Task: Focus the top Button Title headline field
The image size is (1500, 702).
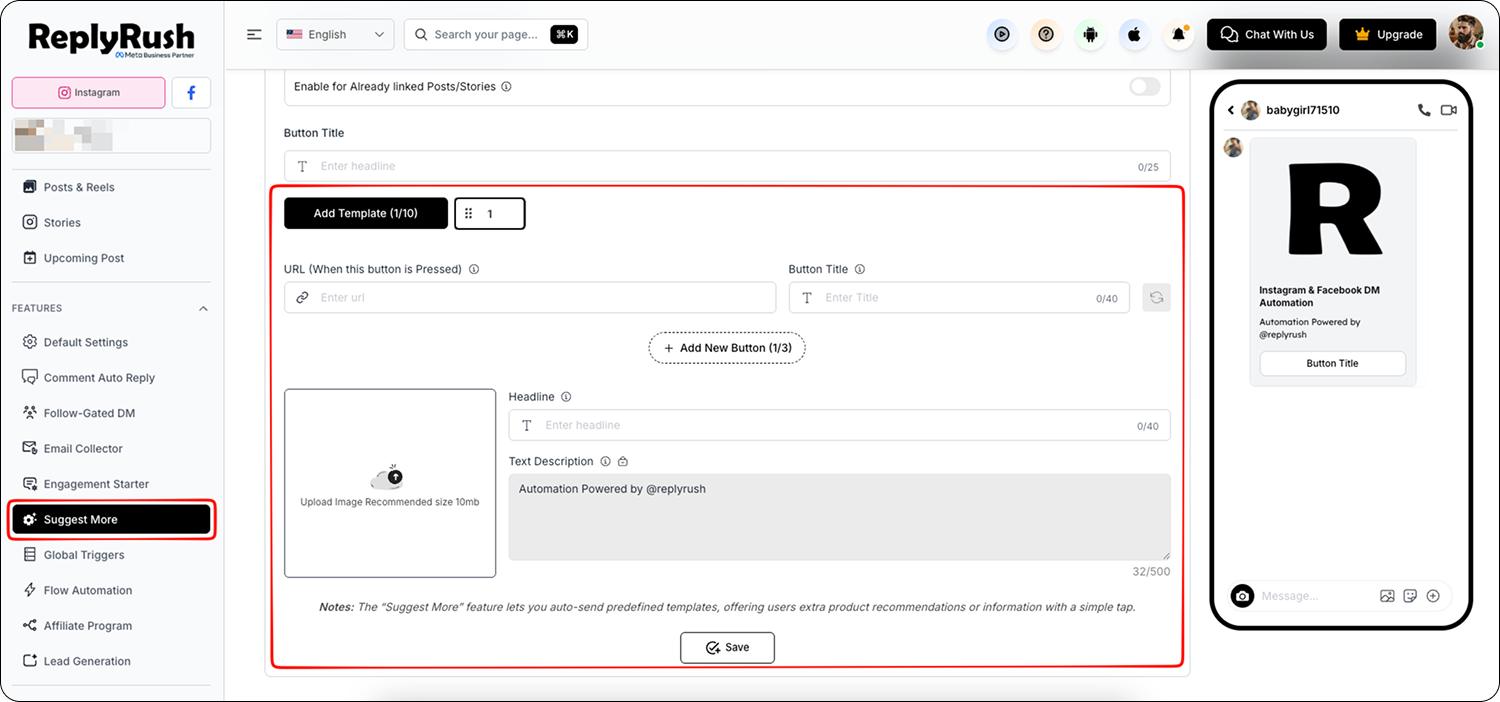Action: tap(727, 166)
